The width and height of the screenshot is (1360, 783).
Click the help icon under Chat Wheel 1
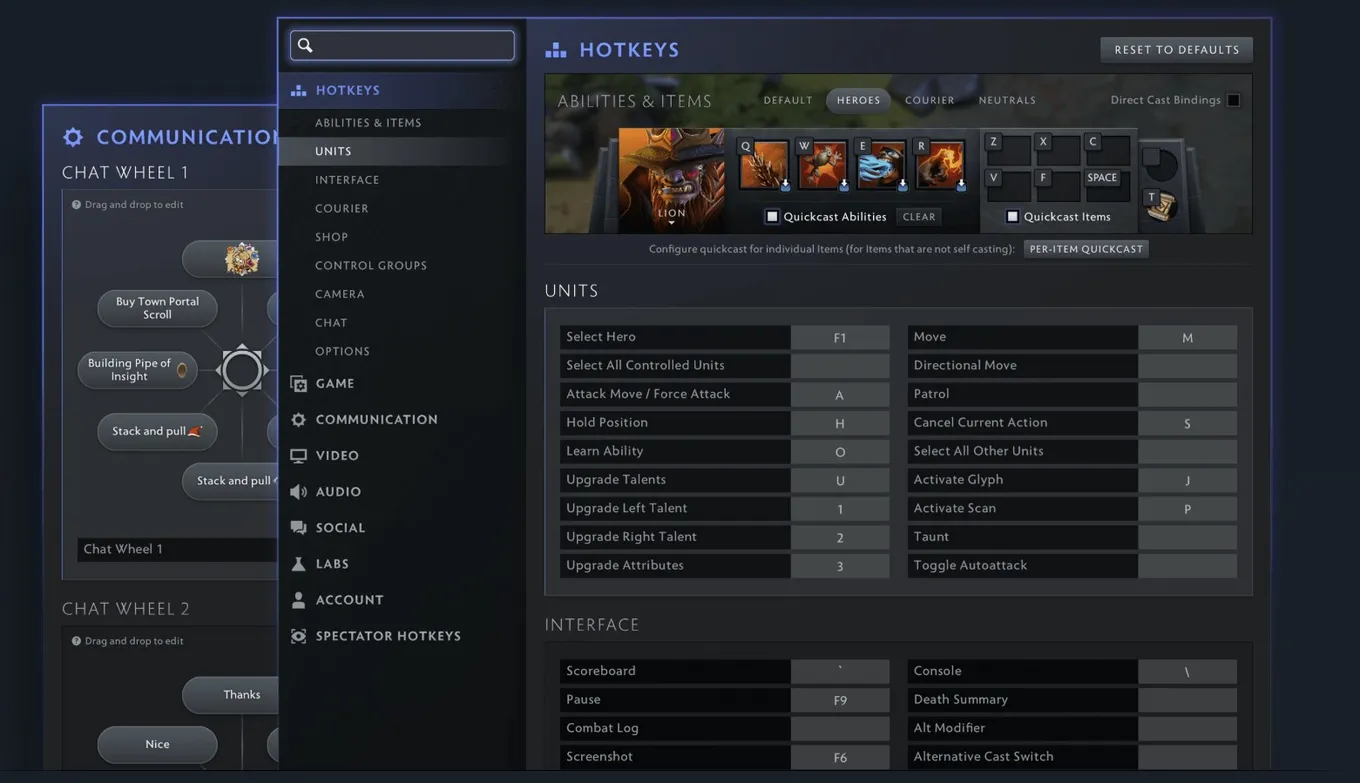[76, 205]
